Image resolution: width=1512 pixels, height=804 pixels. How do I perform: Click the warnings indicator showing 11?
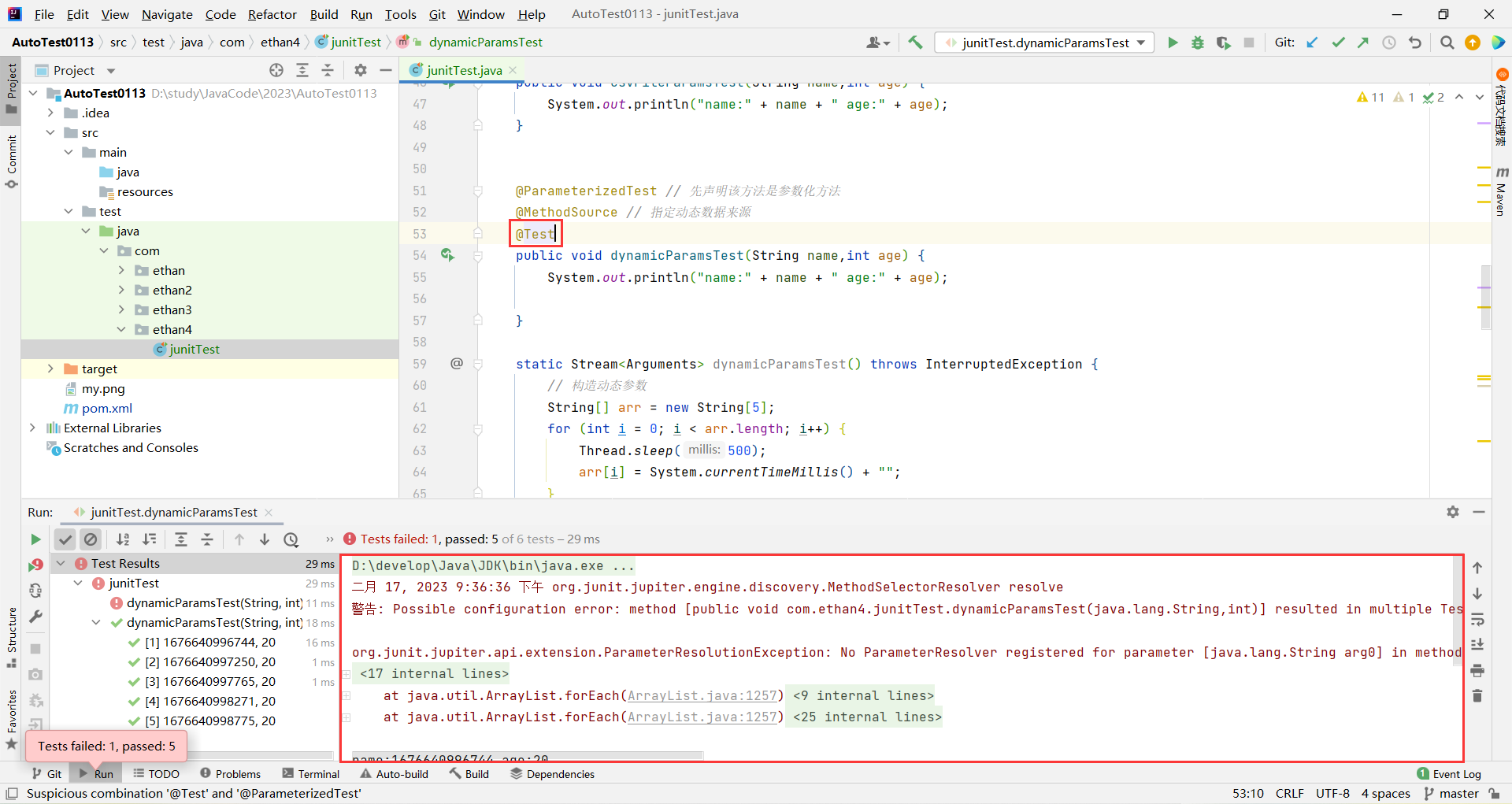[x=1370, y=97]
